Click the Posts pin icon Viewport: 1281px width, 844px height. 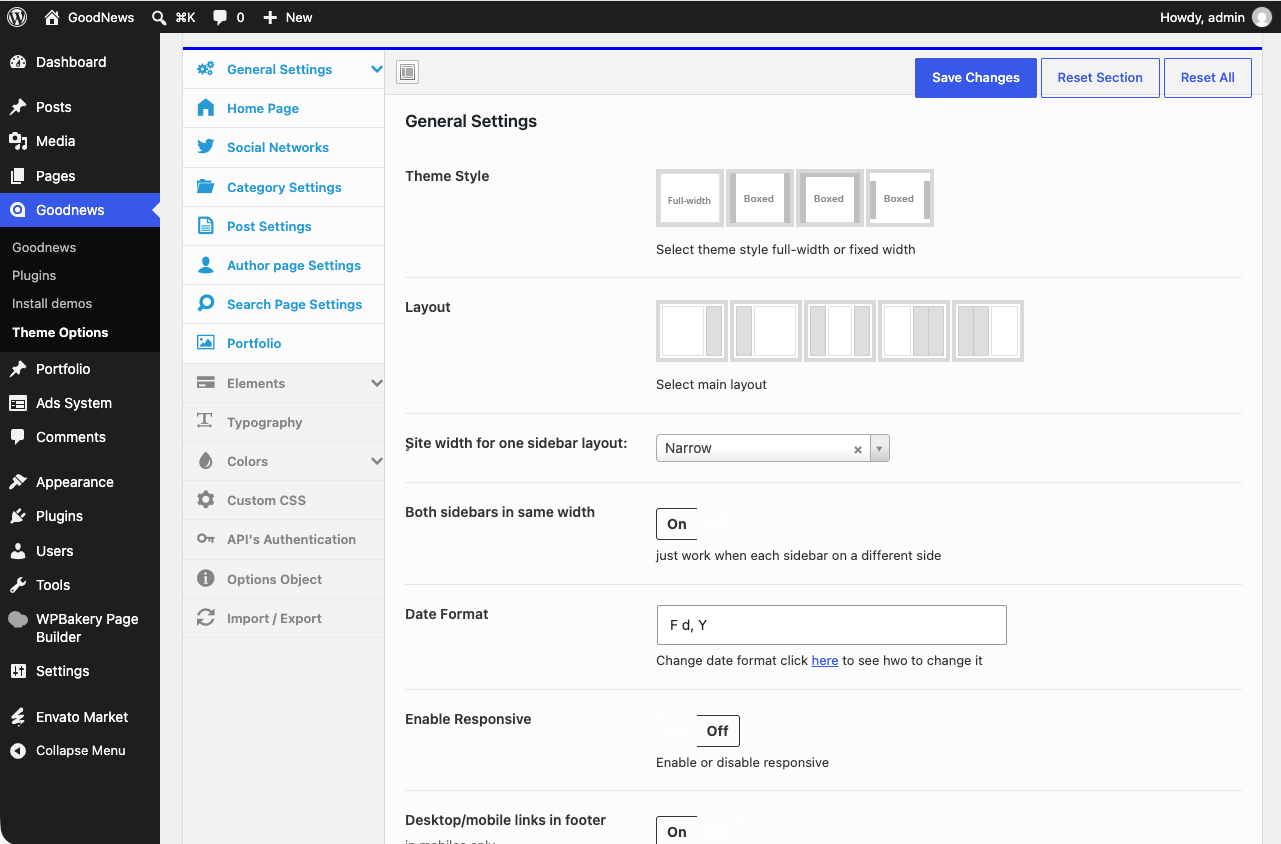[18, 107]
